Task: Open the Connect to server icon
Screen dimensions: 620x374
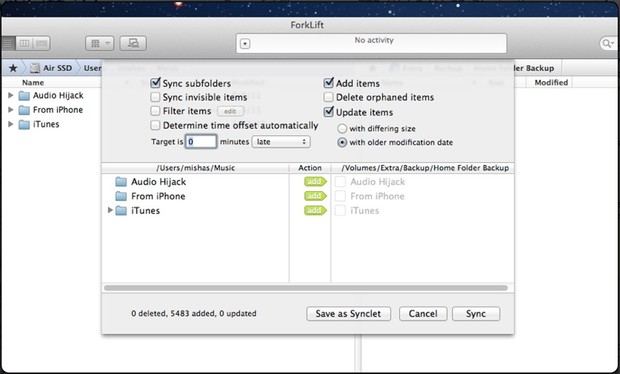Action: click(x=133, y=43)
